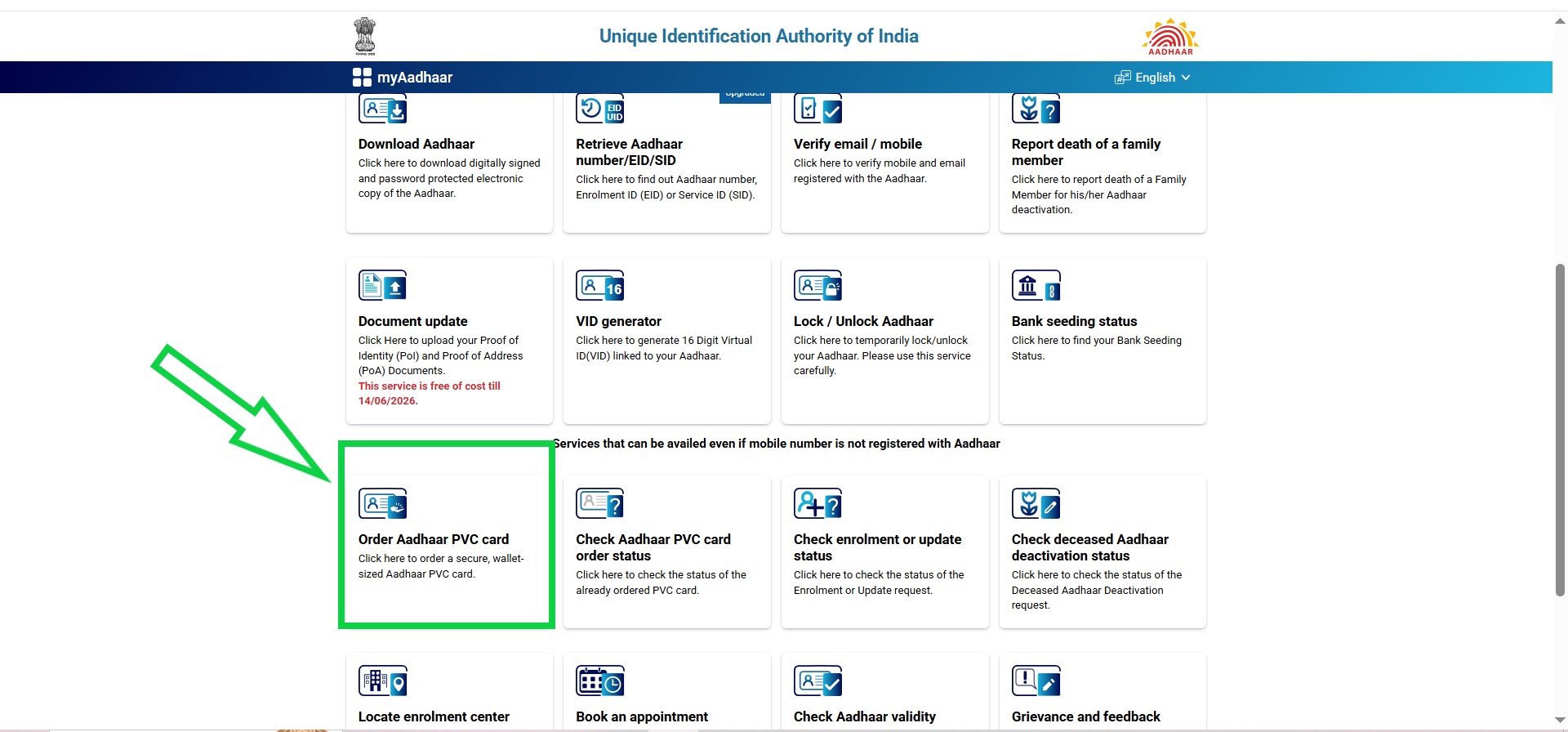Open Retrieve Aadhaar number/EID/SID title
The width and height of the screenshot is (1568, 732).
pos(629,152)
